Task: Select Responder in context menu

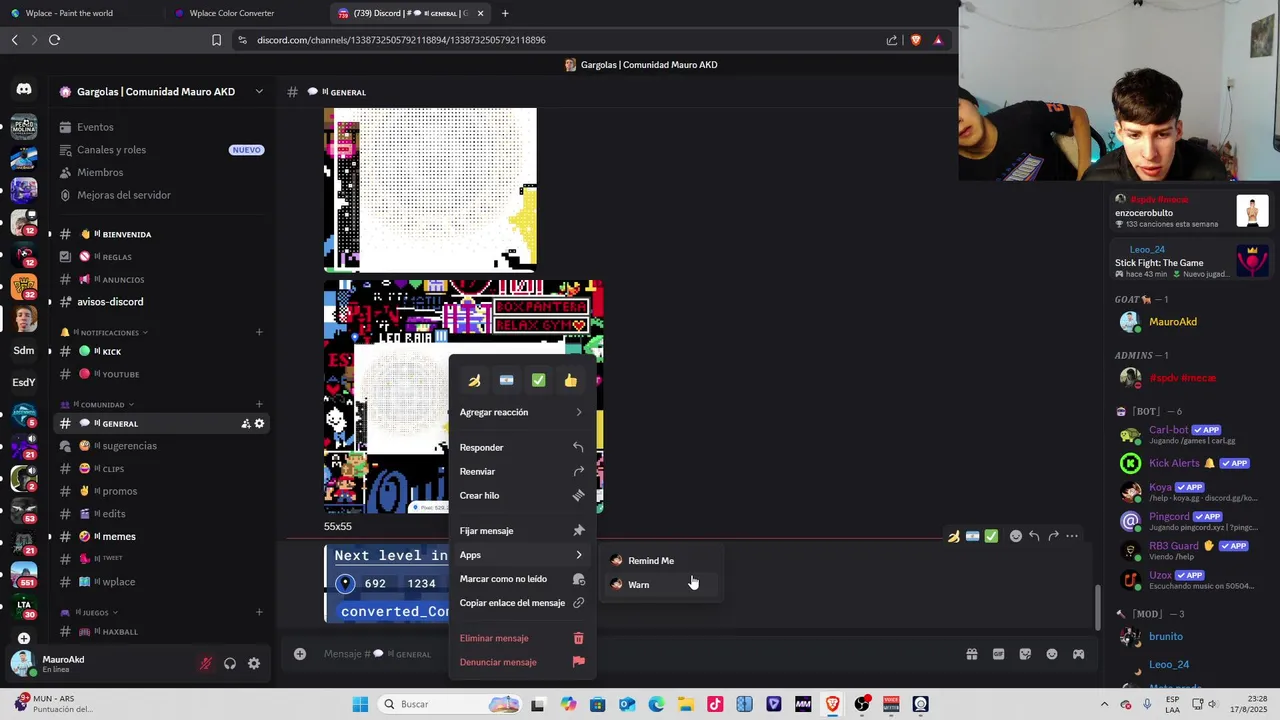Action: [522, 447]
